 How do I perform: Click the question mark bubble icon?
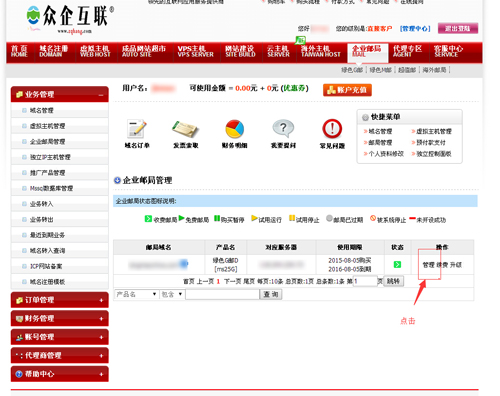click(x=283, y=128)
